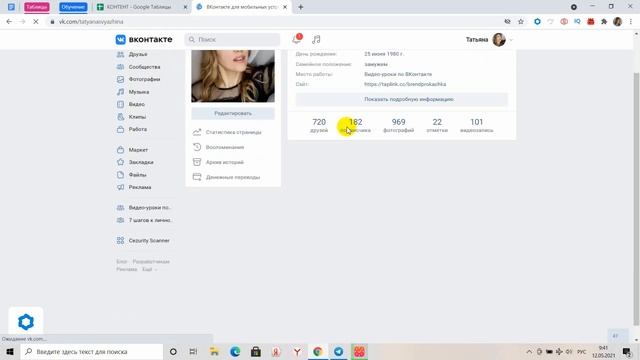The height and width of the screenshot is (360, 640).
Task: Close the КОНТЕНТ Google Таблицы tab
Action: pos(185,7)
